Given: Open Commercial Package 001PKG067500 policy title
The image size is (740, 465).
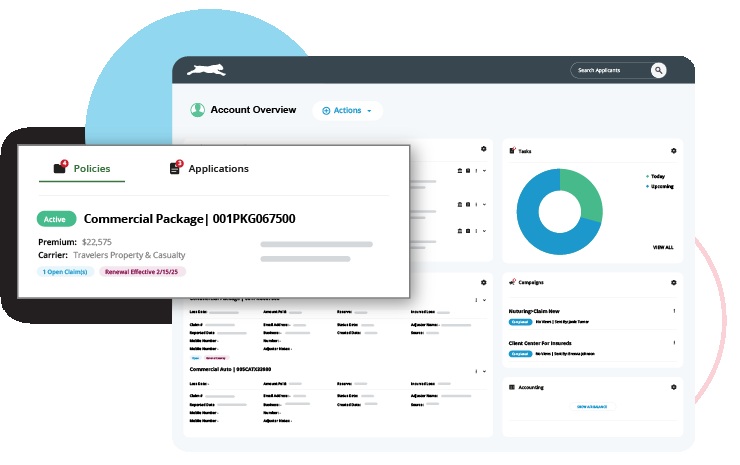Looking at the screenshot, I should (190, 219).
